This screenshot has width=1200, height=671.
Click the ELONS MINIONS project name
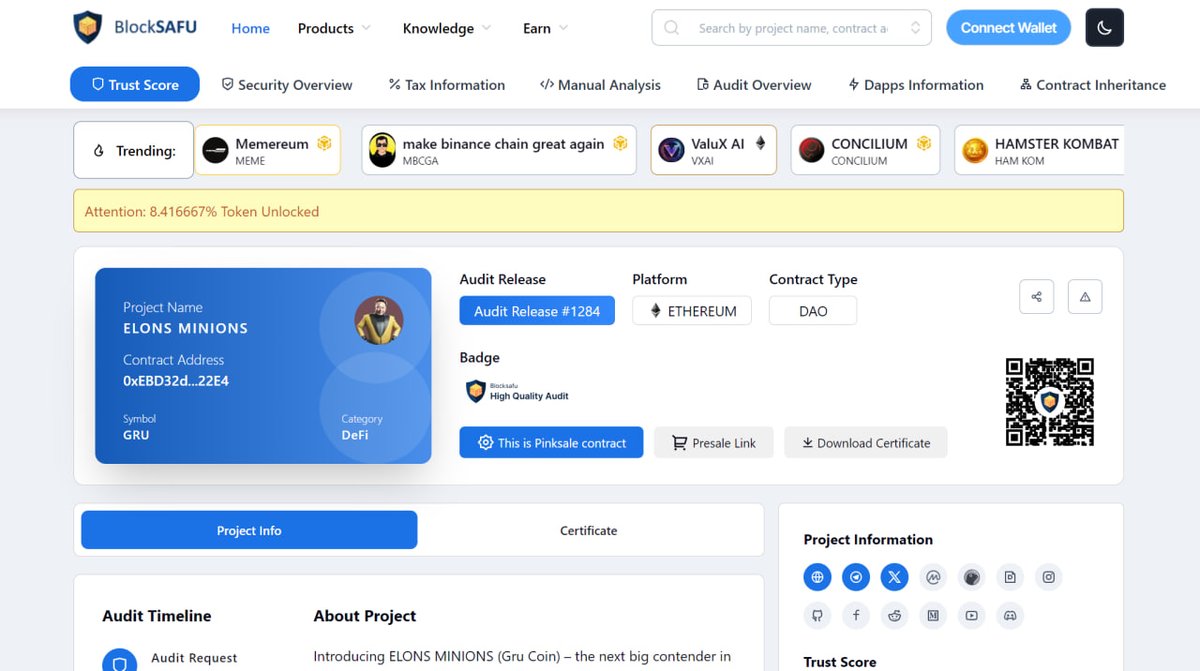(x=185, y=328)
